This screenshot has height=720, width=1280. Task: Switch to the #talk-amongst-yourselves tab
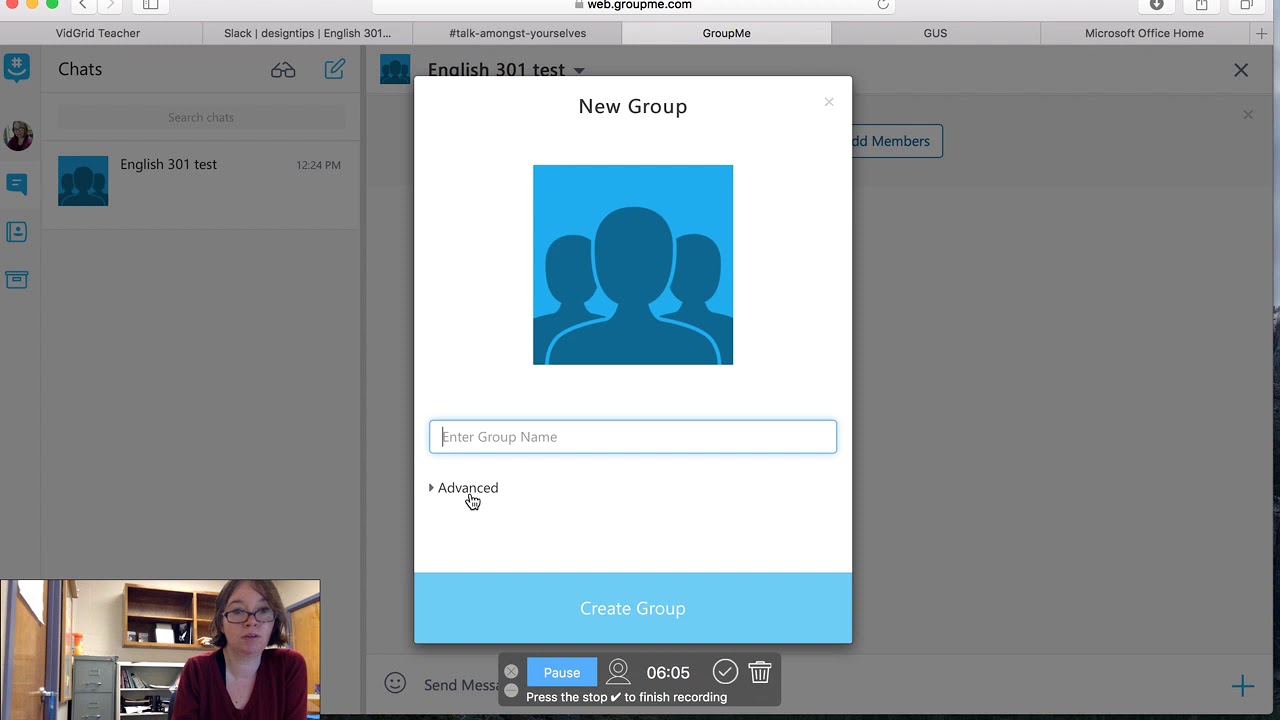[x=517, y=33]
